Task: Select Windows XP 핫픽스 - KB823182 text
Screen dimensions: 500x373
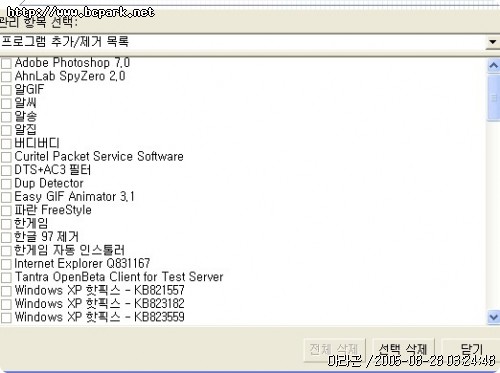Action: point(99,304)
